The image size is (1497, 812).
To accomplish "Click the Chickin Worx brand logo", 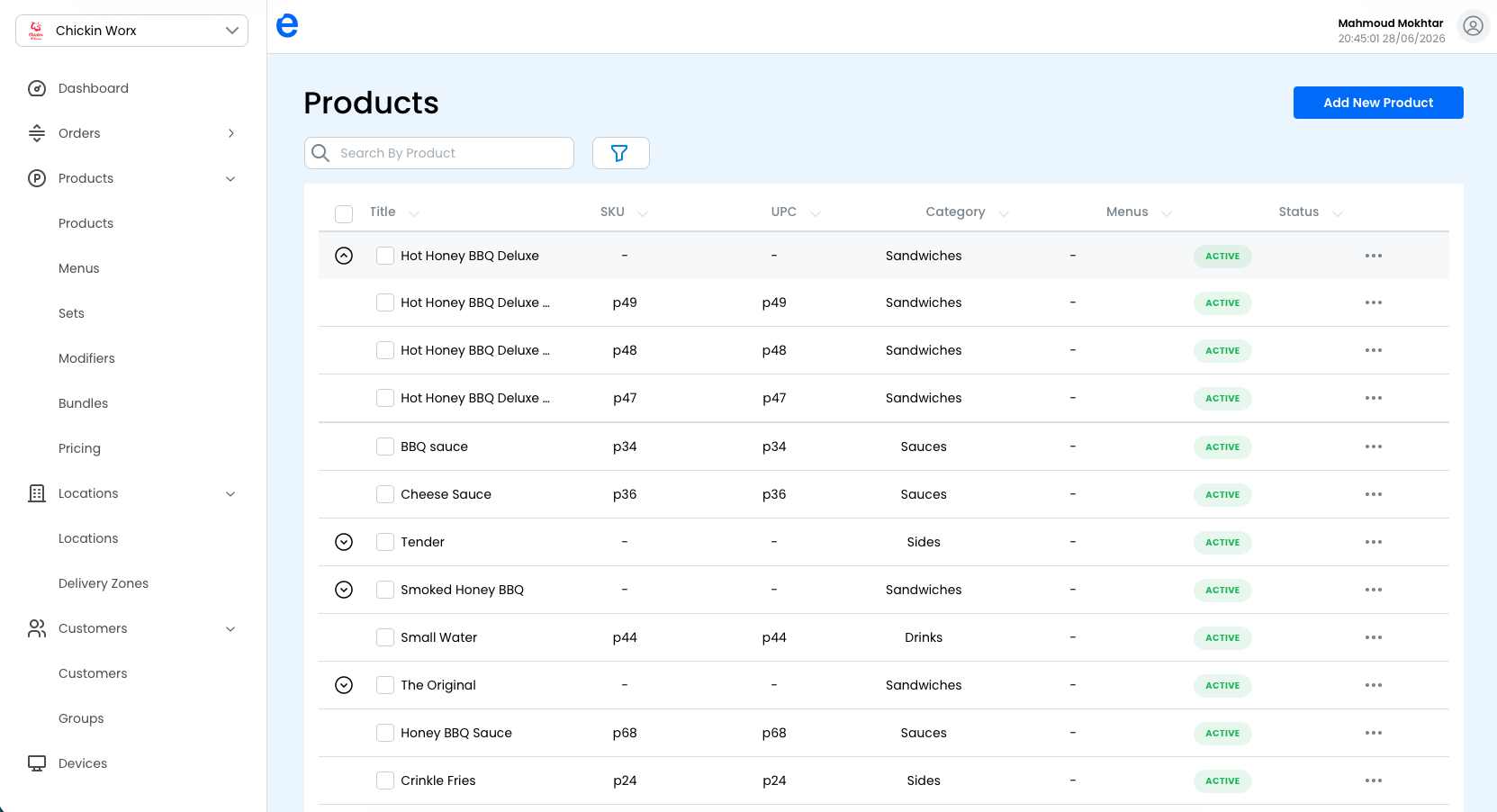I will (36, 31).
